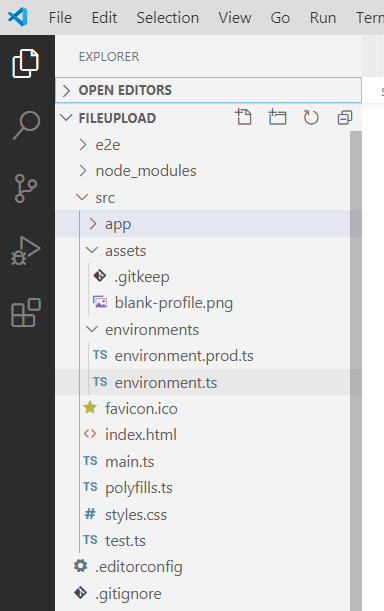Click the TS icon of test.ts
Image resolution: width=384 pixels, height=611 pixels.
(x=90, y=540)
